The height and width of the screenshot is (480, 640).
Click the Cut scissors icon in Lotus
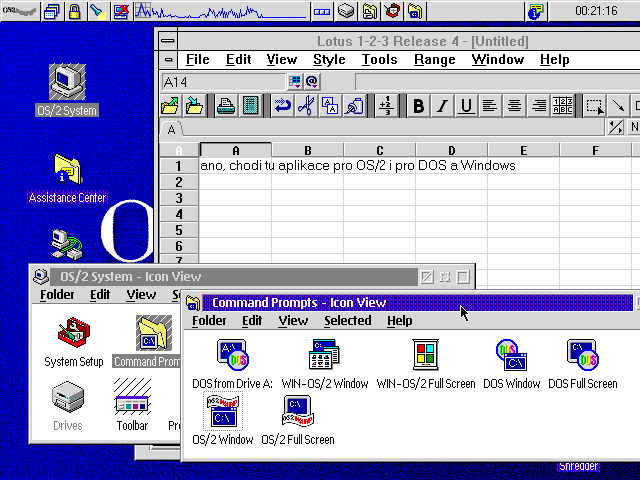pos(306,106)
